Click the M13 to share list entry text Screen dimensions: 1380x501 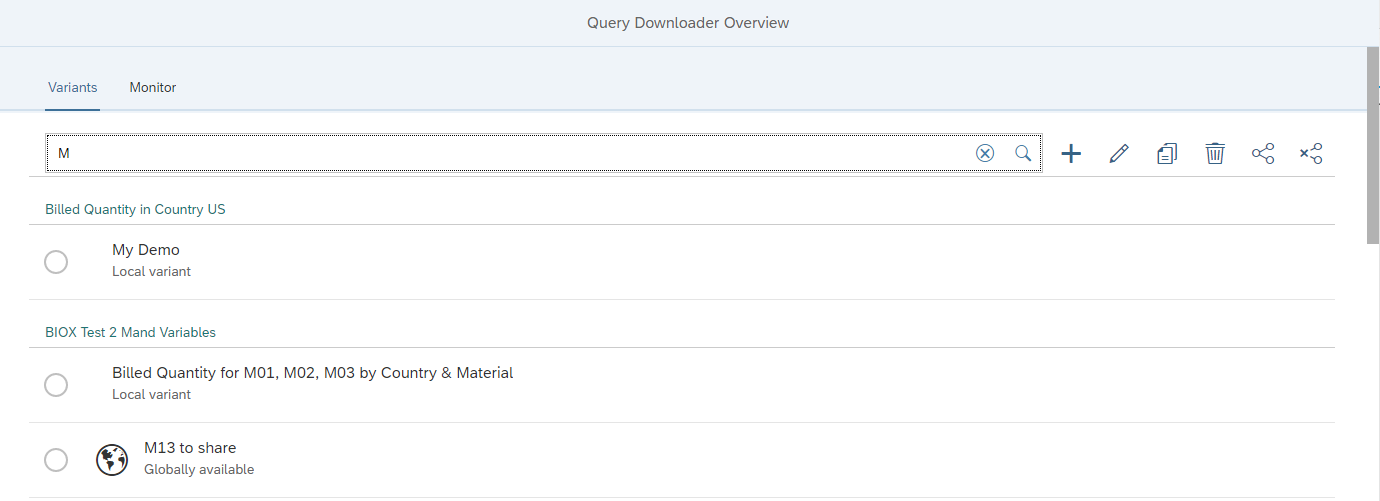tap(190, 448)
